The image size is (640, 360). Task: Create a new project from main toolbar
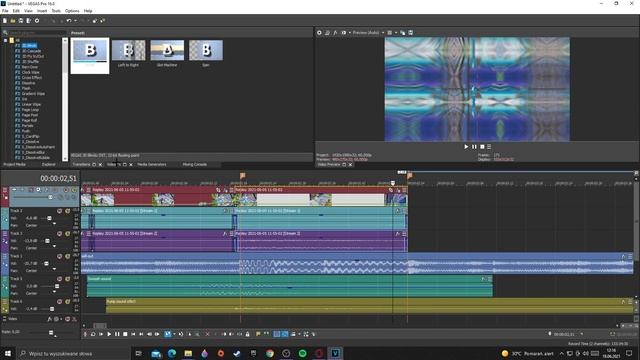click(x=4, y=21)
